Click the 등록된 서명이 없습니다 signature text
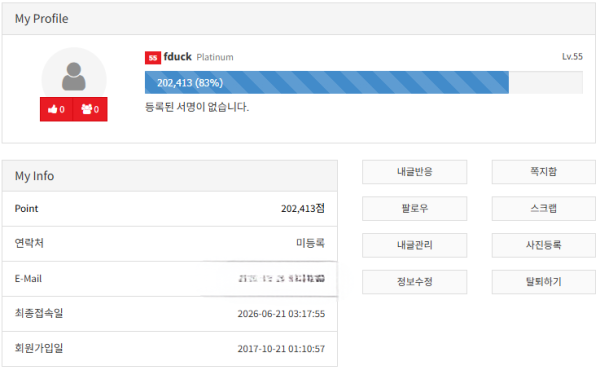600x388 pixels. (197, 107)
